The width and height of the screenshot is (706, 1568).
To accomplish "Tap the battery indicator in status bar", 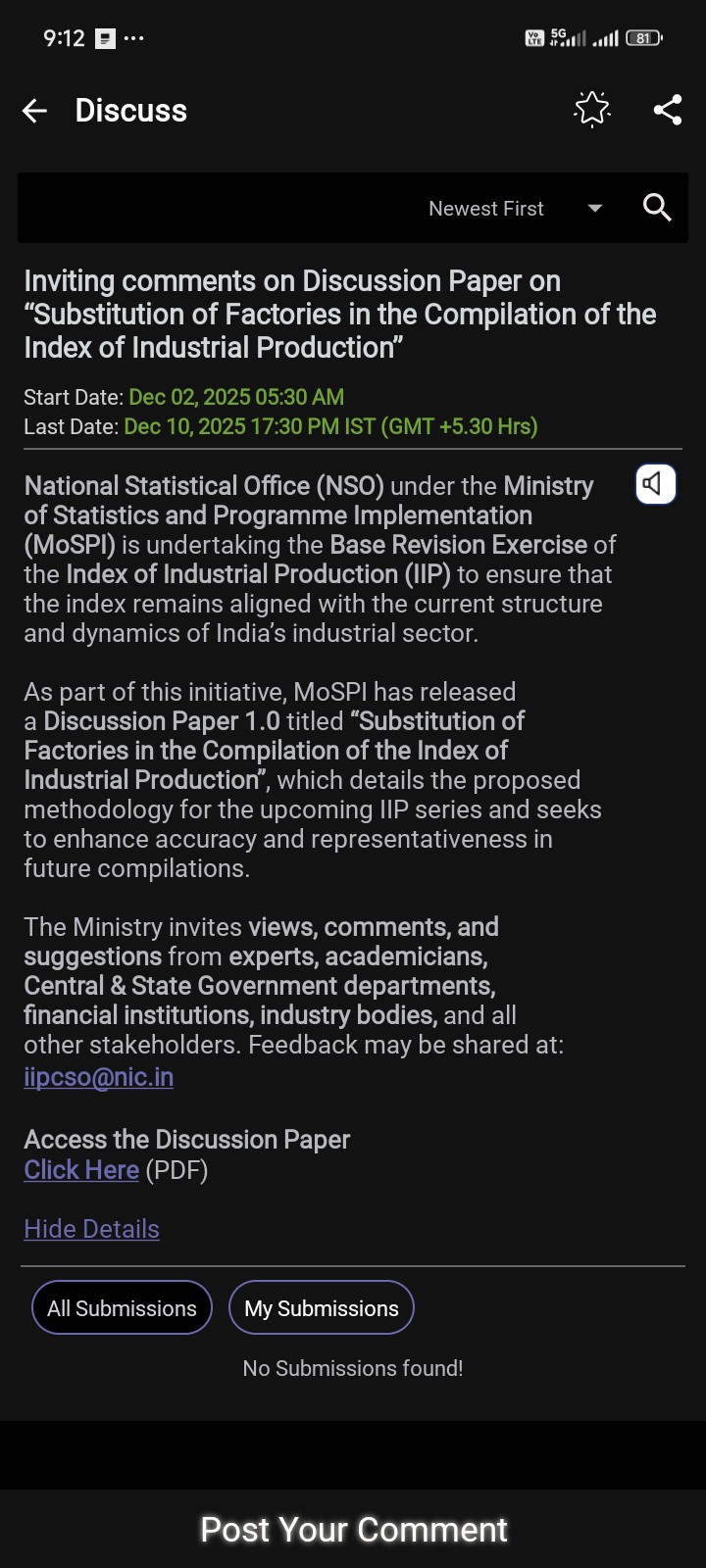I will (x=643, y=38).
